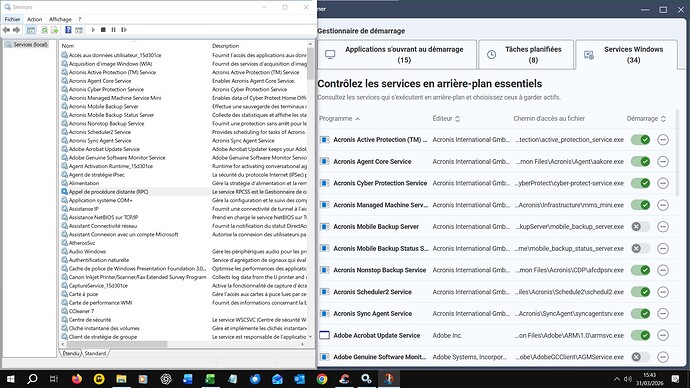Image resolution: width=690 pixels, height=388 pixels.
Task: Click the minus icon for Acronis Mobile Backup Server
Action: 663,227
